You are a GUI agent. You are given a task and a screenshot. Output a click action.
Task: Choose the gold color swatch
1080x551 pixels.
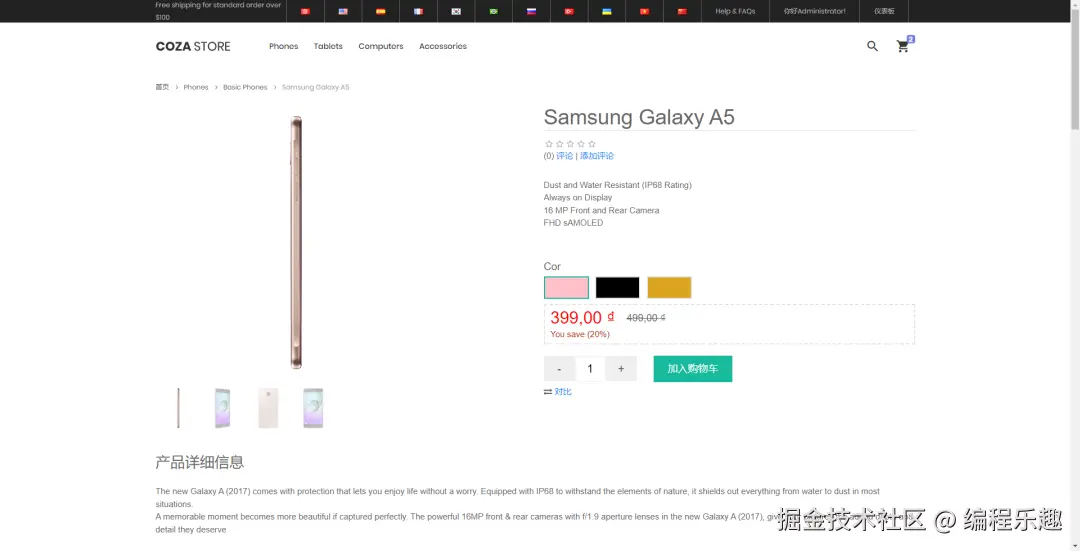669,288
